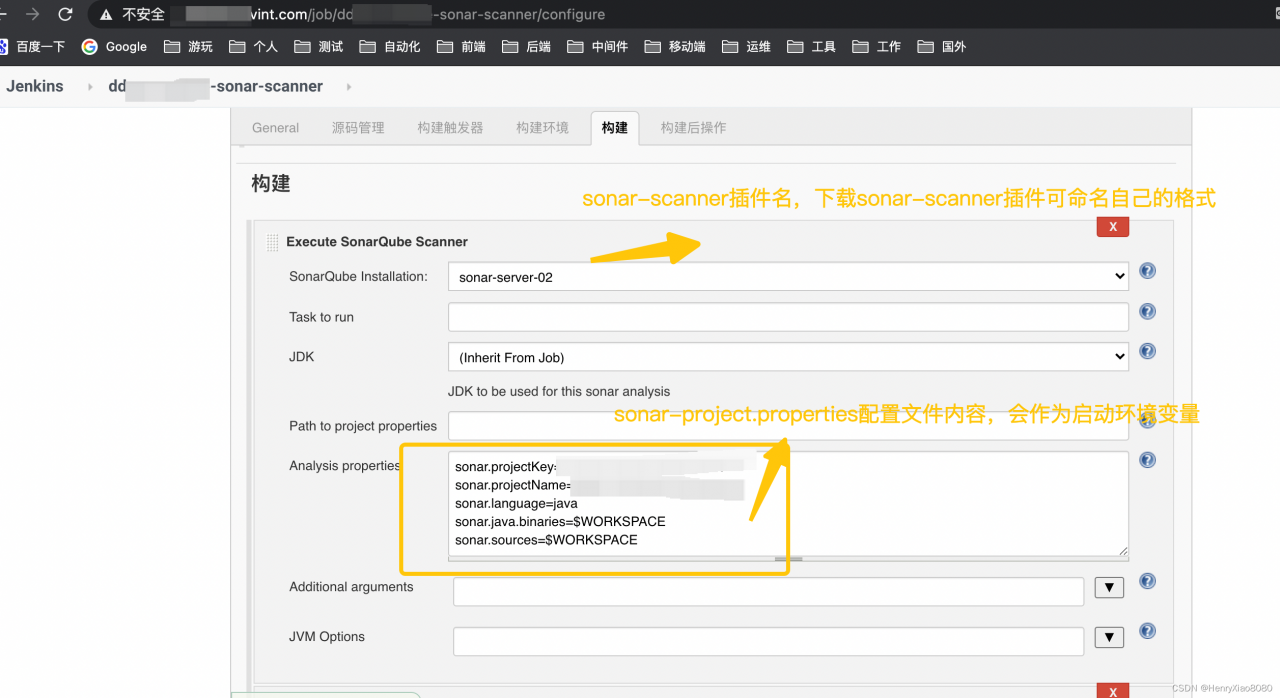Click the insecure site warning icon
Image resolution: width=1280 pixels, height=698 pixels.
[105, 15]
